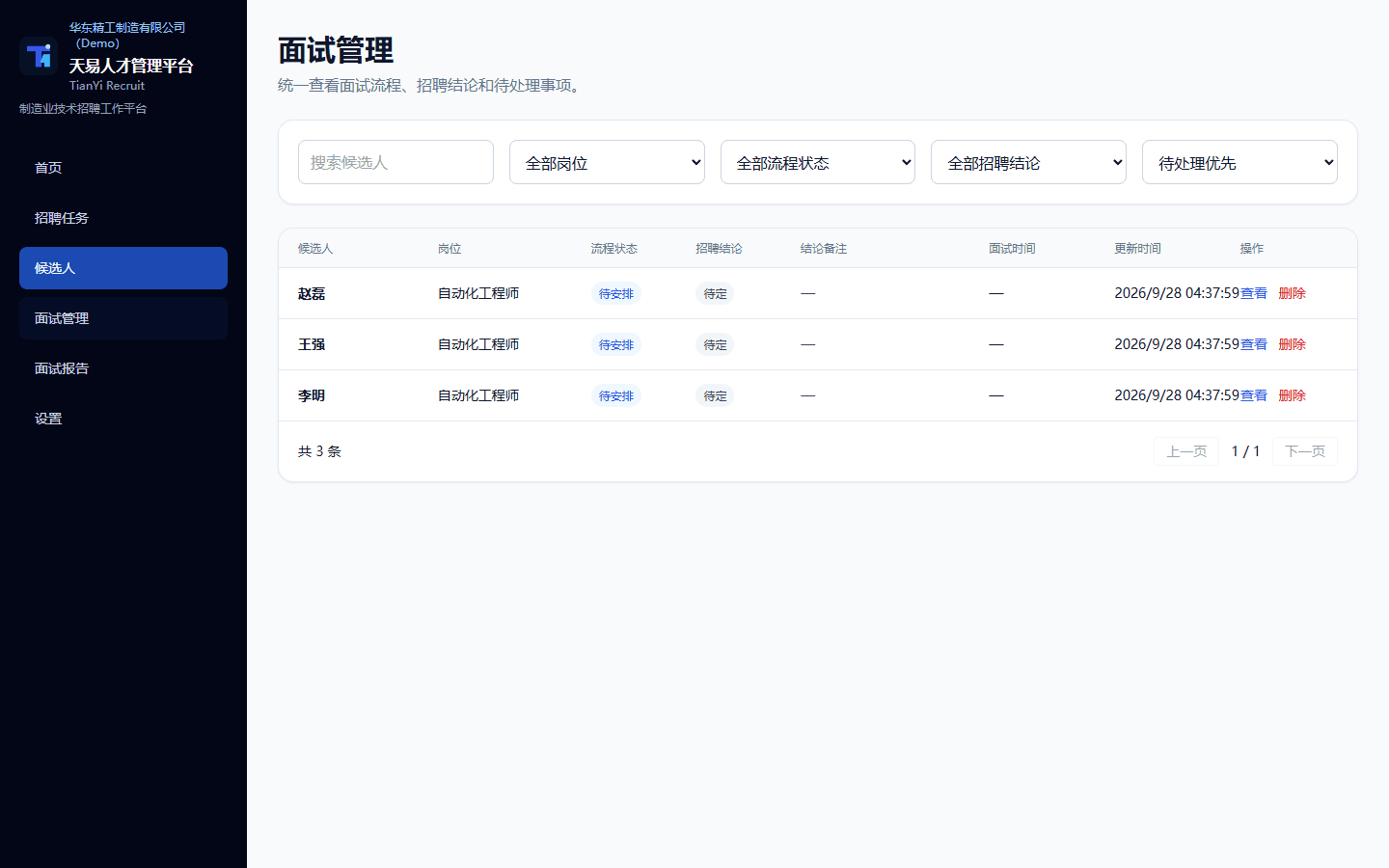The height and width of the screenshot is (868, 1389).
Task: Navigate to 面试报告 page
Action: (x=123, y=368)
